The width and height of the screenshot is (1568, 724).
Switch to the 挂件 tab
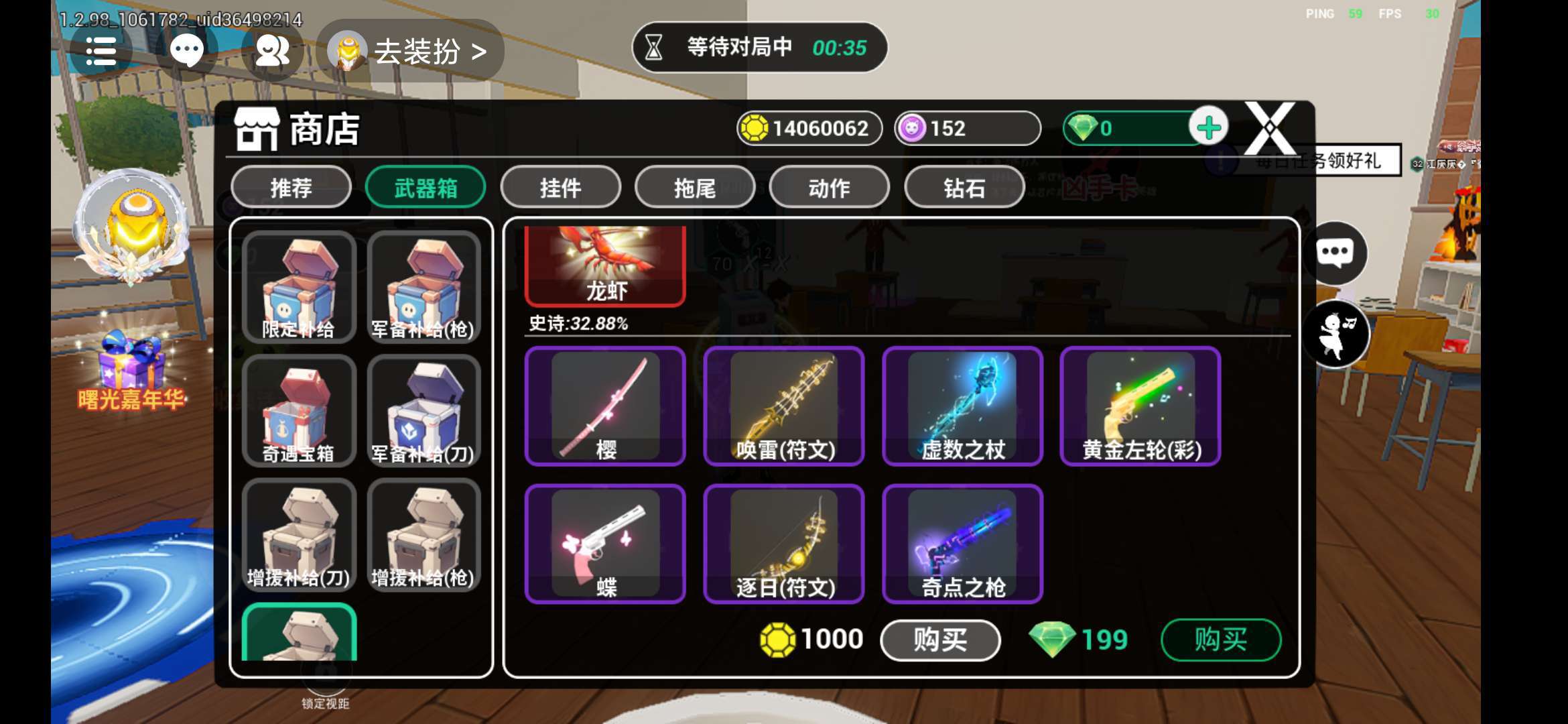point(560,188)
